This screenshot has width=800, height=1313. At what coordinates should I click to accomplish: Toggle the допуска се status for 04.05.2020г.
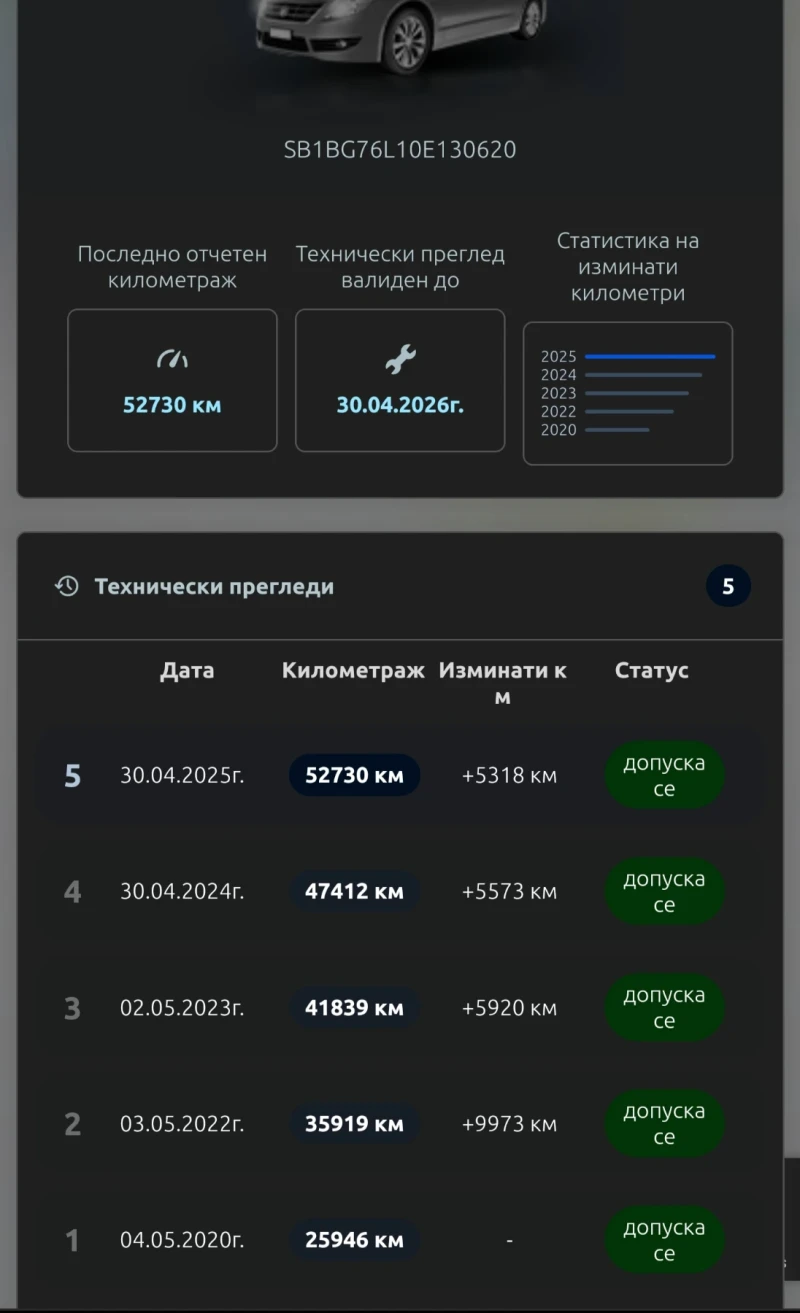click(664, 1240)
